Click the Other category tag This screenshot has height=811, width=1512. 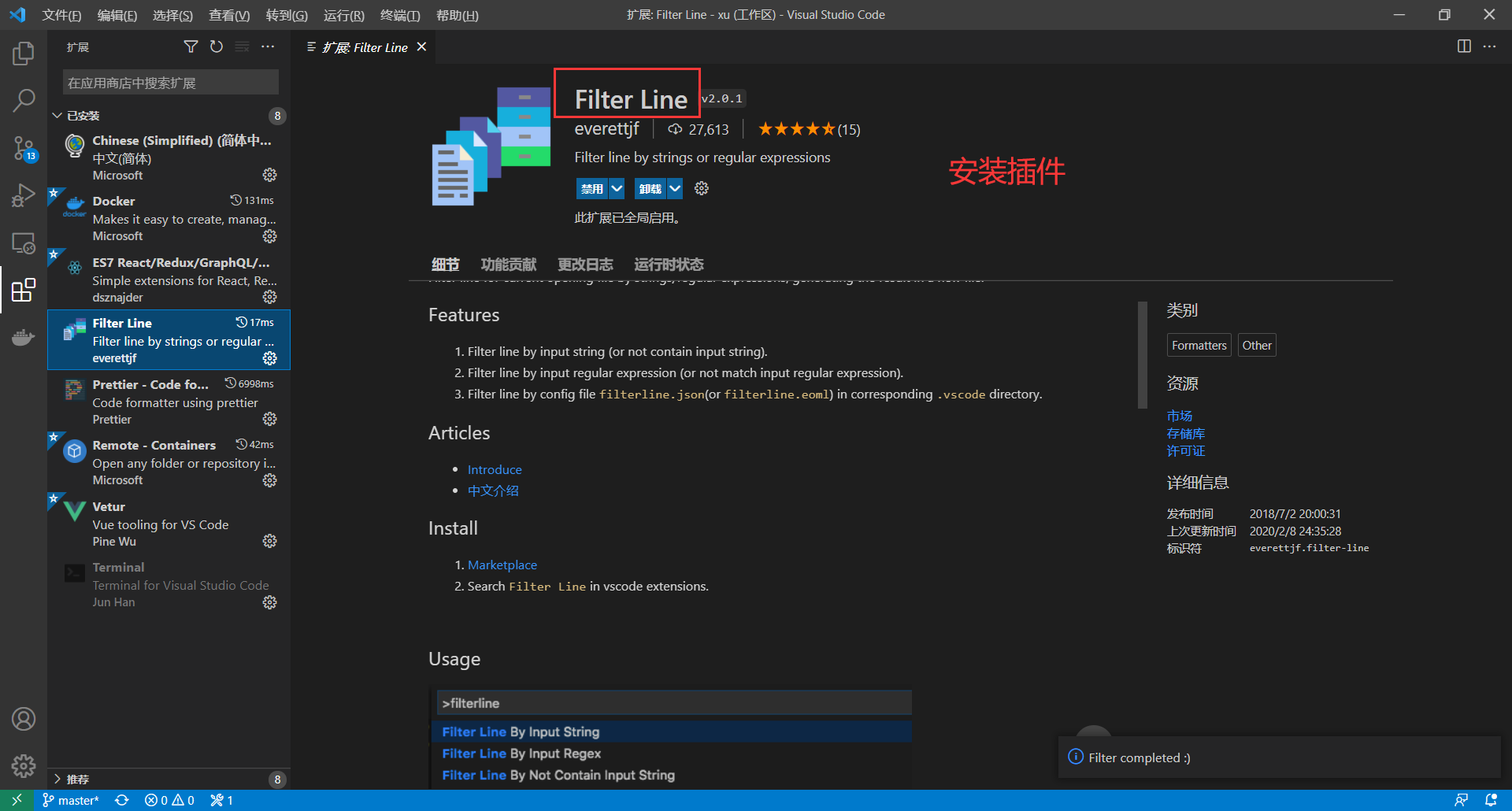(x=1257, y=345)
